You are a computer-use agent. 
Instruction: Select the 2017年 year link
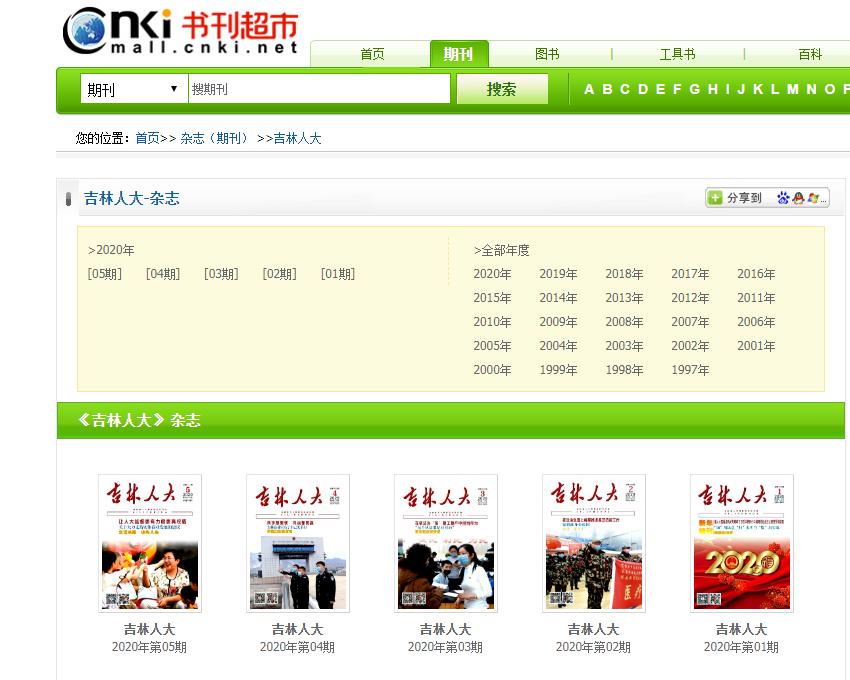tap(690, 274)
